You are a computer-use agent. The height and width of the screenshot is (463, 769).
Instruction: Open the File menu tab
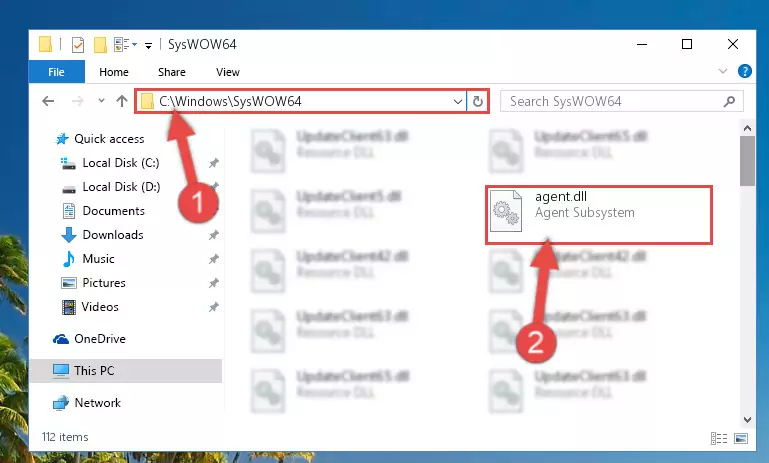click(56, 72)
